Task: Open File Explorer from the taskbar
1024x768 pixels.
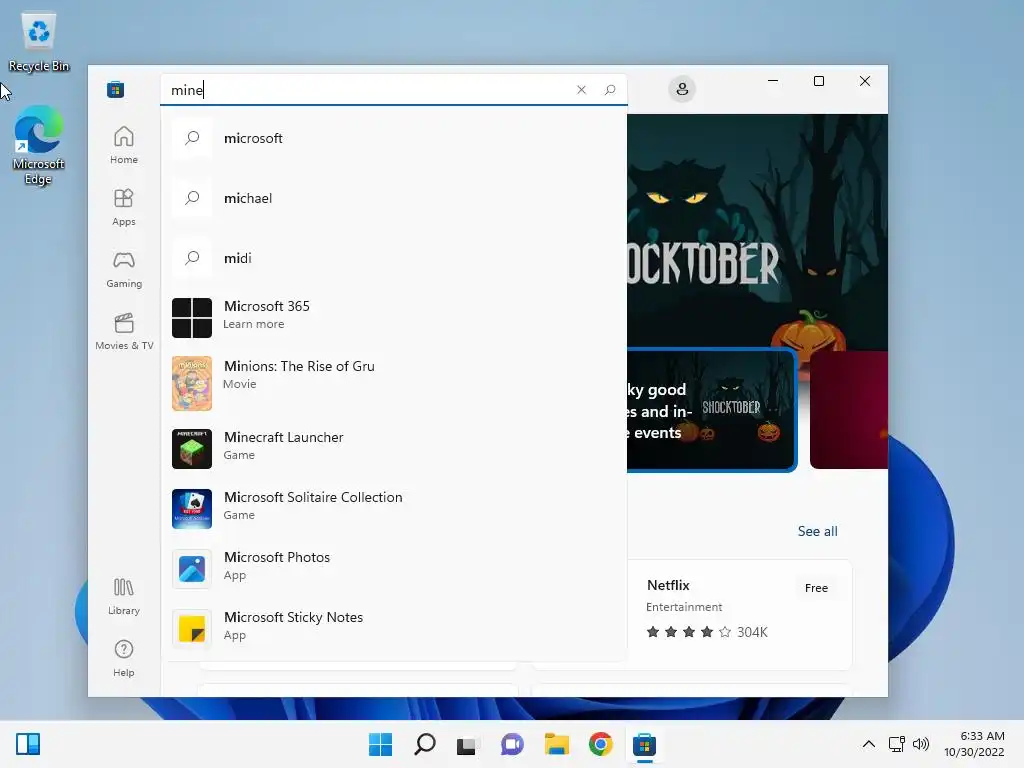Action: [x=556, y=744]
